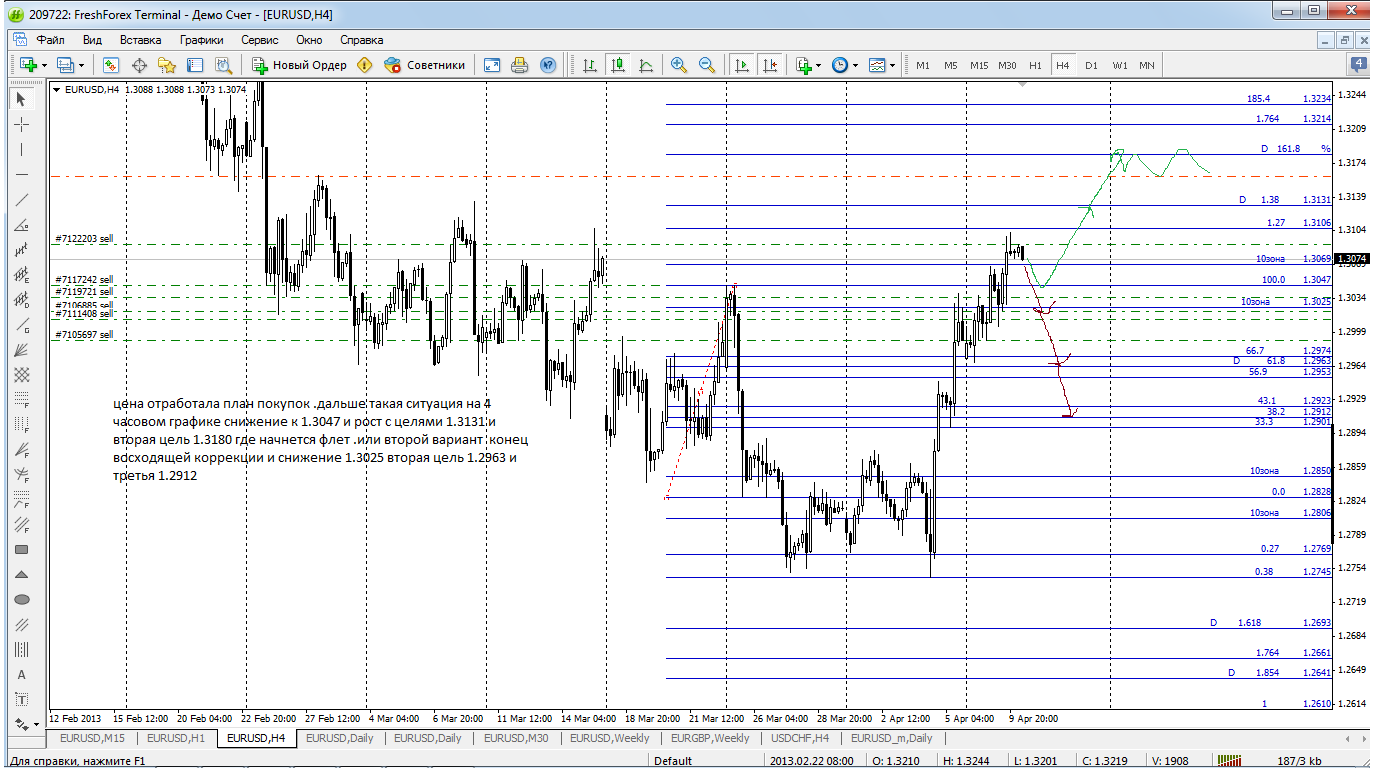Expand the new chart dropdown arrow
1382x778 pixels.
click(x=42, y=65)
